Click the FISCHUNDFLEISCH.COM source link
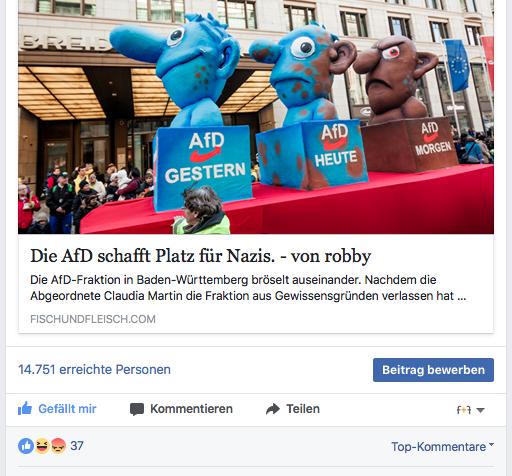Image resolution: width=512 pixels, height=476 pixels. pyautogui.click(x=93, y=319)
